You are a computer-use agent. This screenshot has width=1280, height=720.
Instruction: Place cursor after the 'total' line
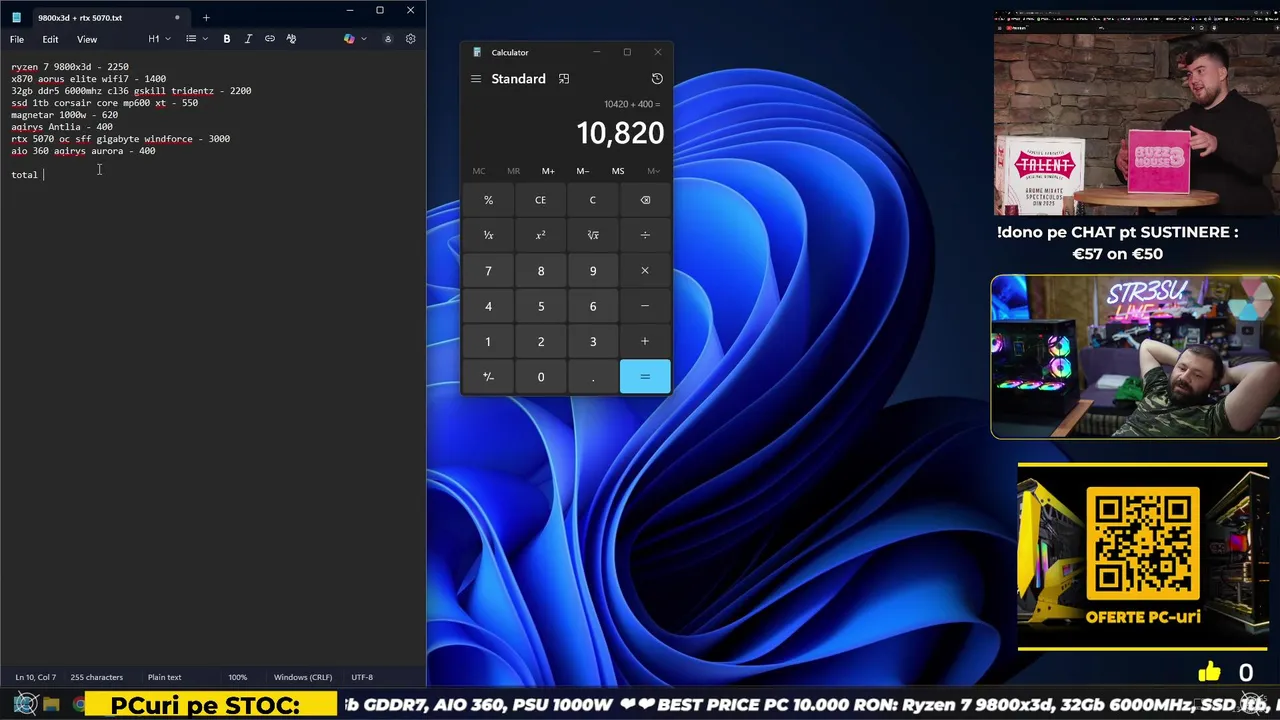coord(44,175)
